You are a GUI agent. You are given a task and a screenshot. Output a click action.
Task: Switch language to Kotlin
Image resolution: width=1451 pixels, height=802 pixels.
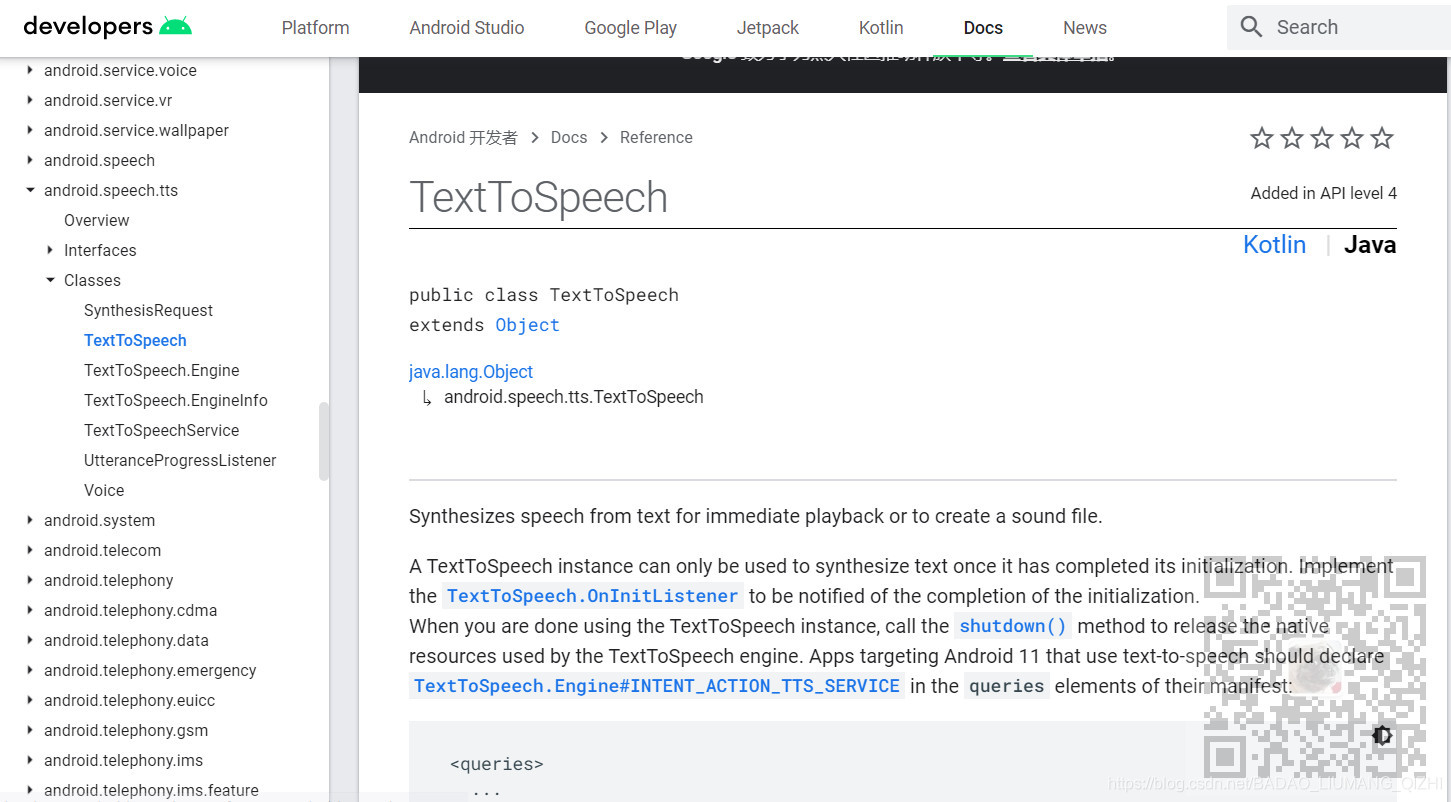coord(1274,245)
